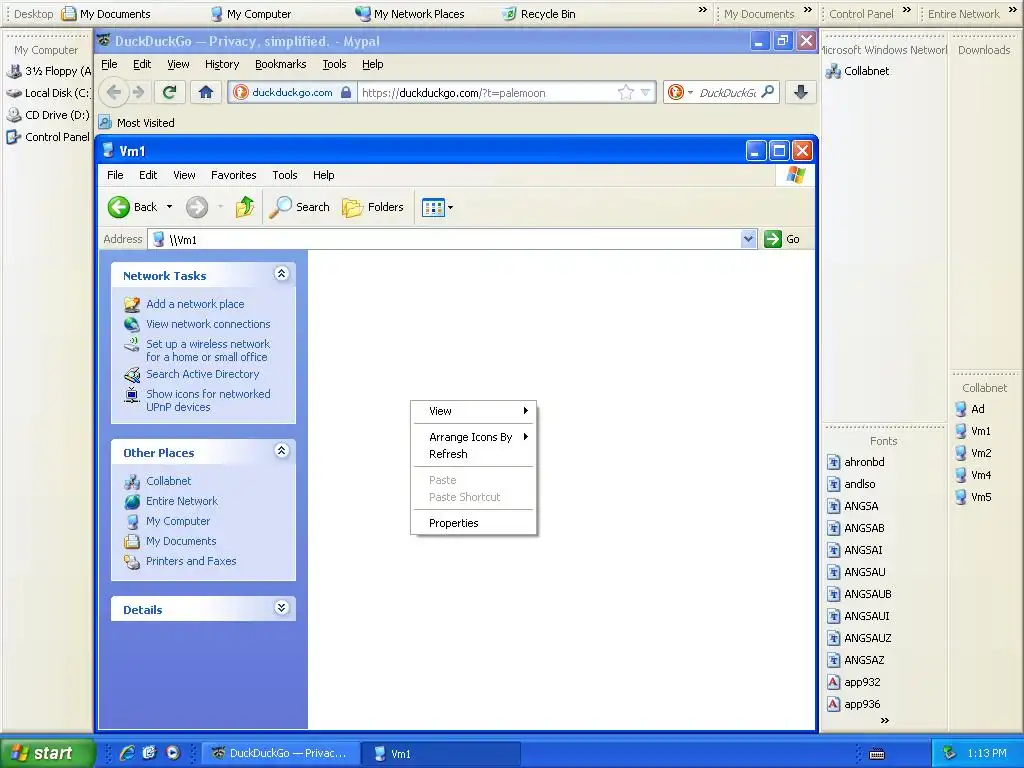The height and width of the screenshot is (768, 1024).
Task: Open the app932 font file
Action: [x=854, y=682]
